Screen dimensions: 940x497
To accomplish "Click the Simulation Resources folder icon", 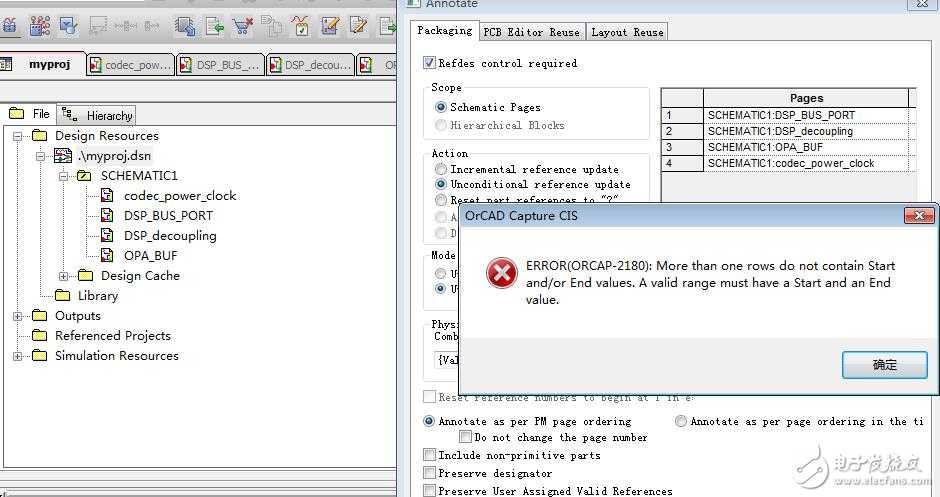I will [x=40, y=355].
